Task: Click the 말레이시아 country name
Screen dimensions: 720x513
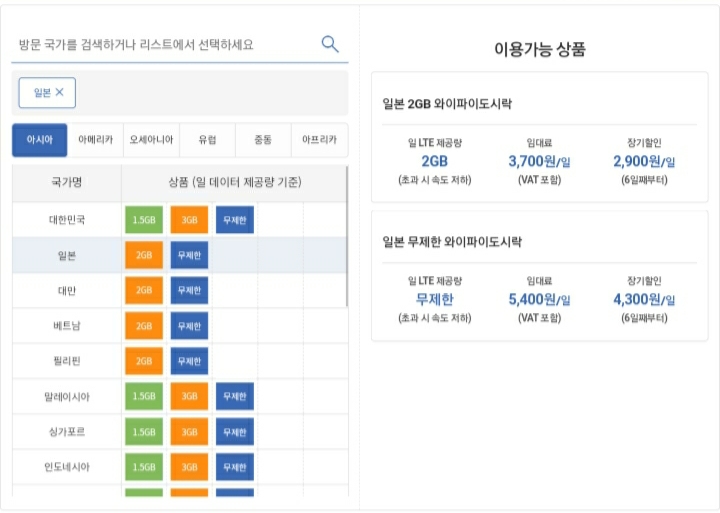Action: (67, 396)
